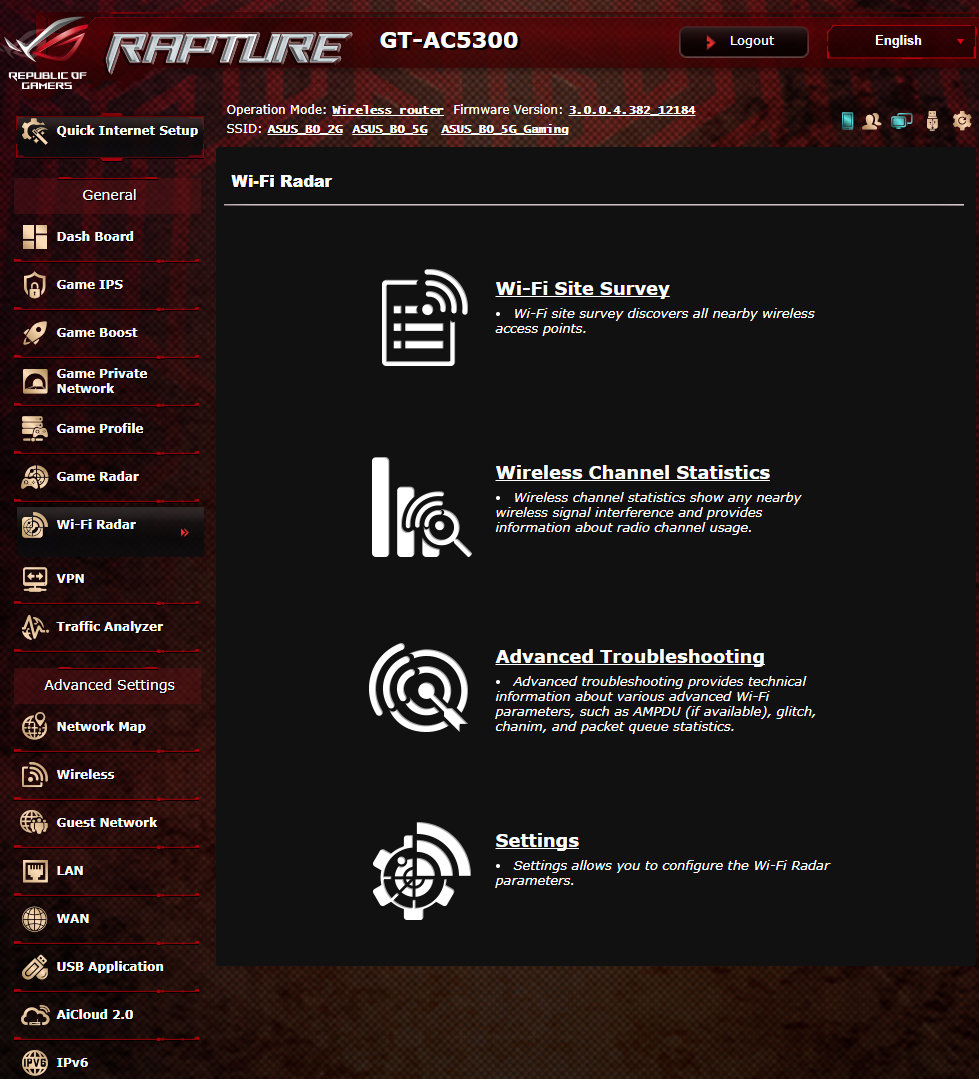The image size is (979, 1079).
Task: Open the Game Radar label
Action: (x=98, y=477)
